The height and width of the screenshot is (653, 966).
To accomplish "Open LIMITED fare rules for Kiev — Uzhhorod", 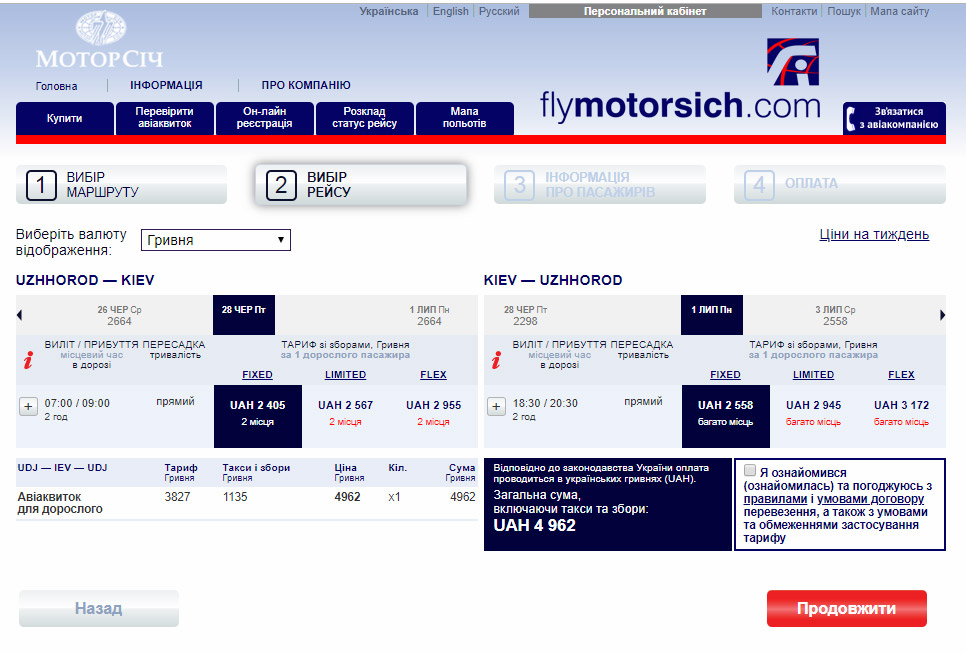I will click(x=814, y=375).
